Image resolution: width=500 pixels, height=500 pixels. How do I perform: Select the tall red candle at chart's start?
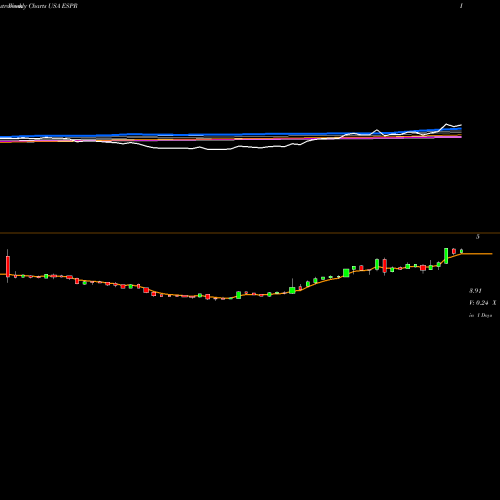click(8, 266)
